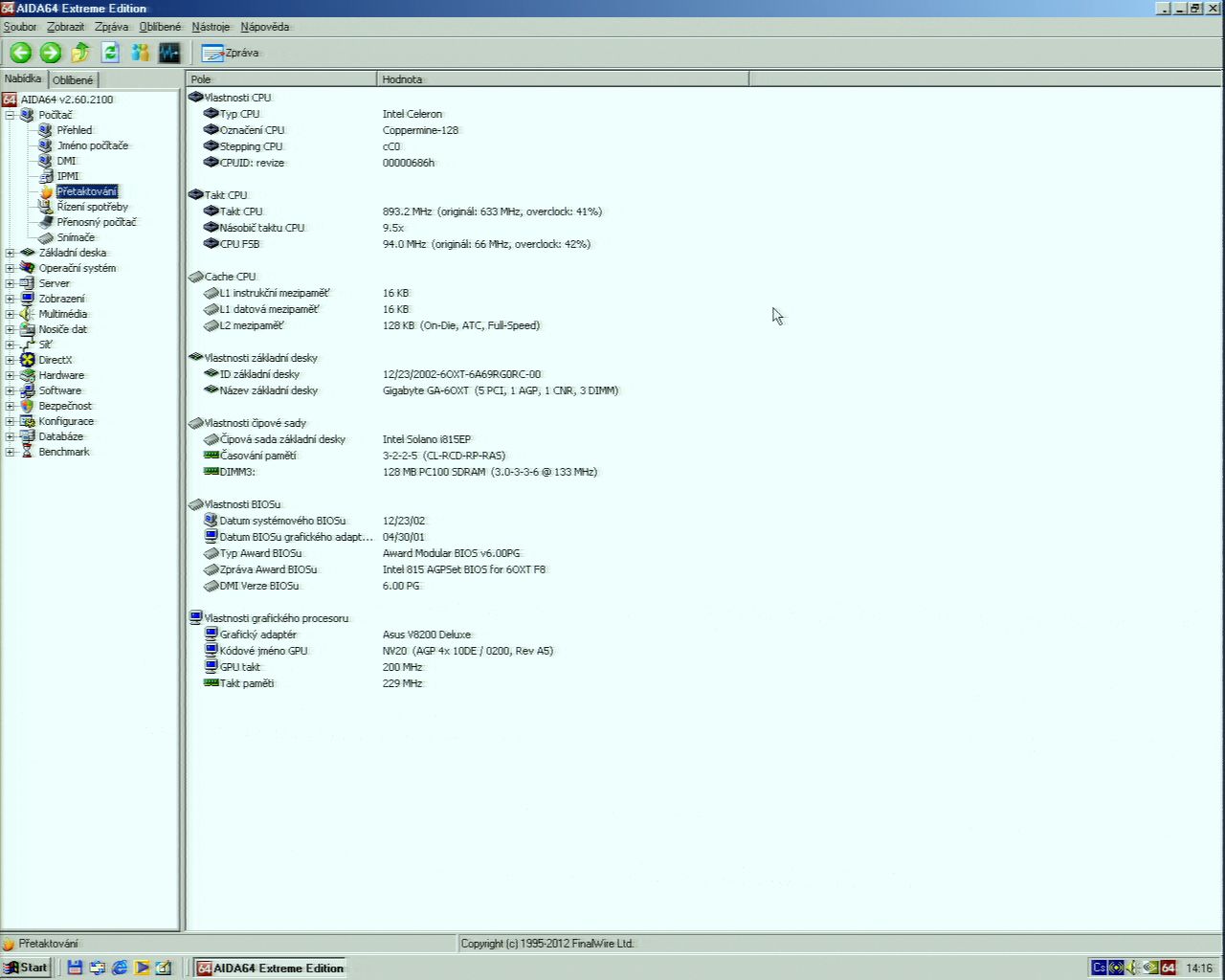Expand the Multimédia tree node
This screenshot has height=980, width=1225.
point(11,314)
